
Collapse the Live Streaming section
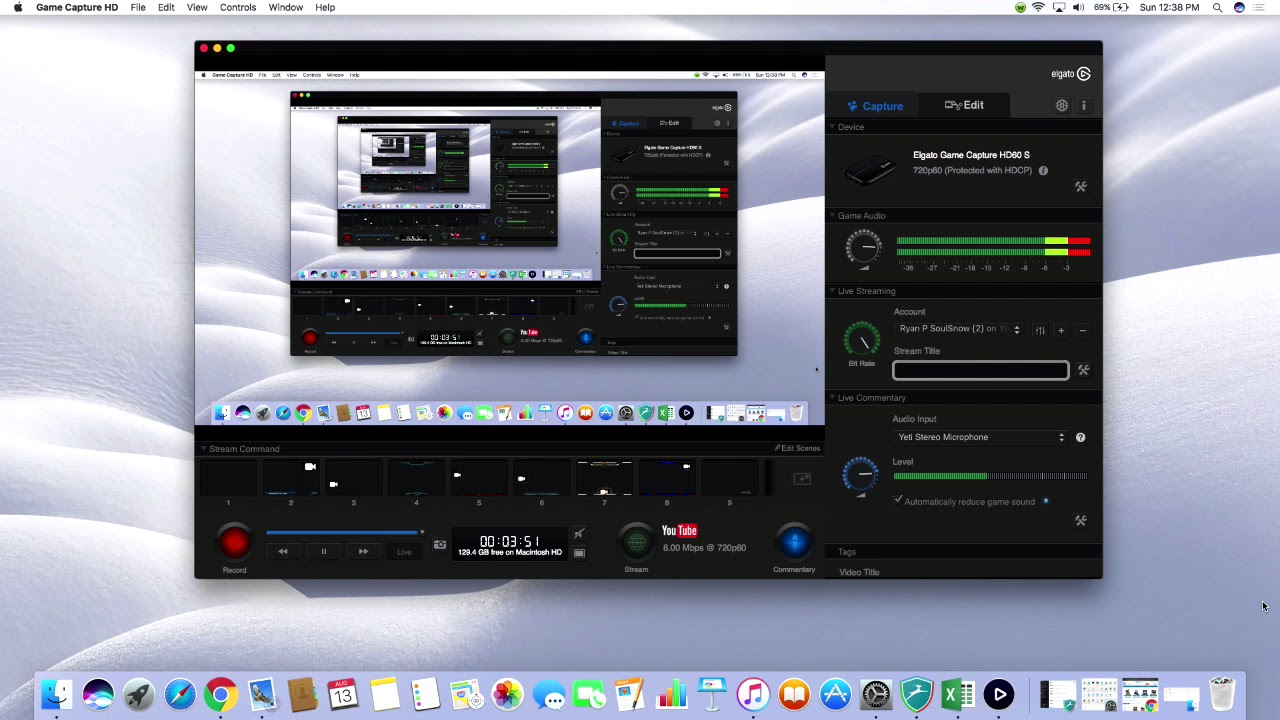pyautogui.click(x=832, y=291)
